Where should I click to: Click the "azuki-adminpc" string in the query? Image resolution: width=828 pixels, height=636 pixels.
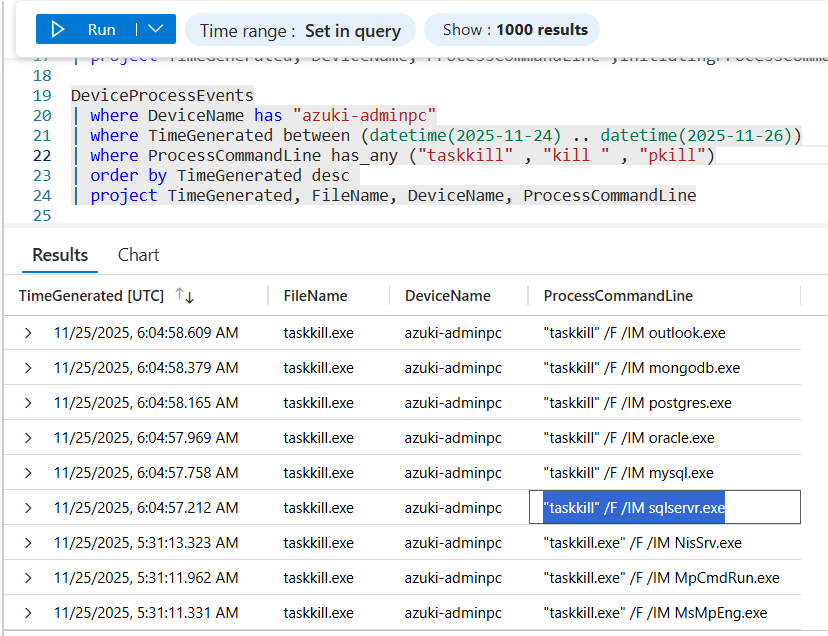pyautogui.click(x=364, y=115)
